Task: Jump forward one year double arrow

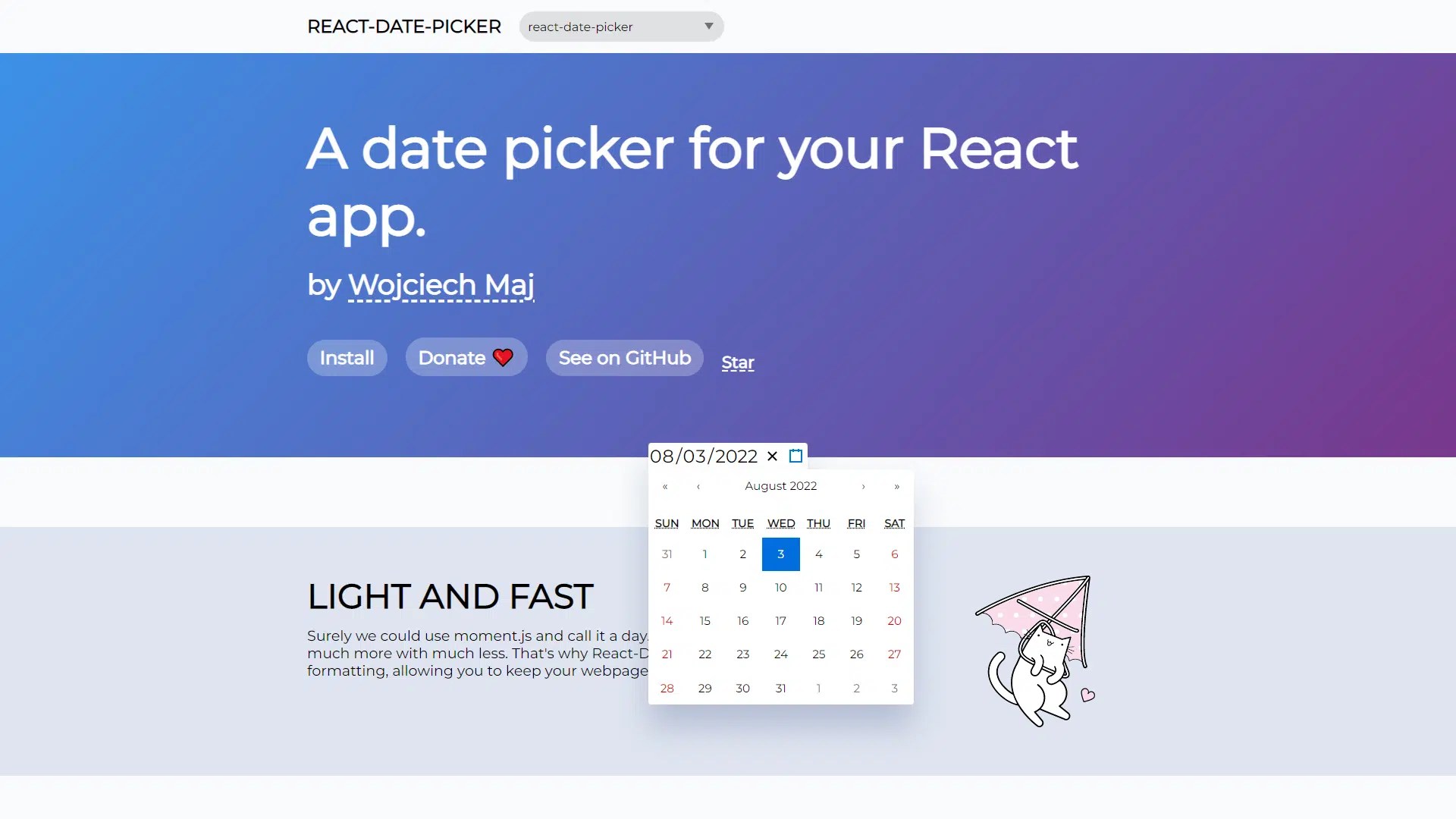Action: click(x=896, y=486)
